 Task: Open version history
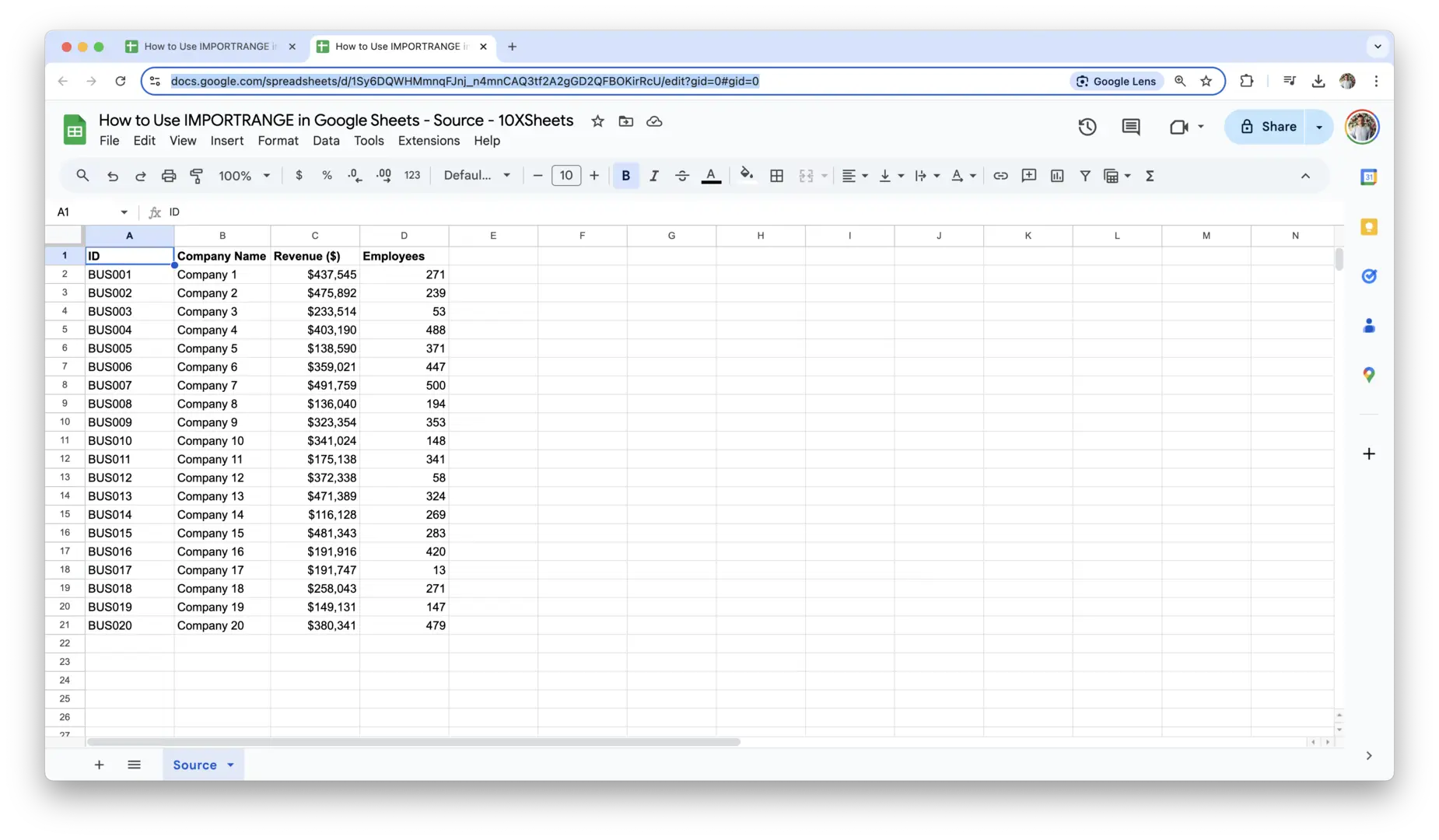(1087, 127)
